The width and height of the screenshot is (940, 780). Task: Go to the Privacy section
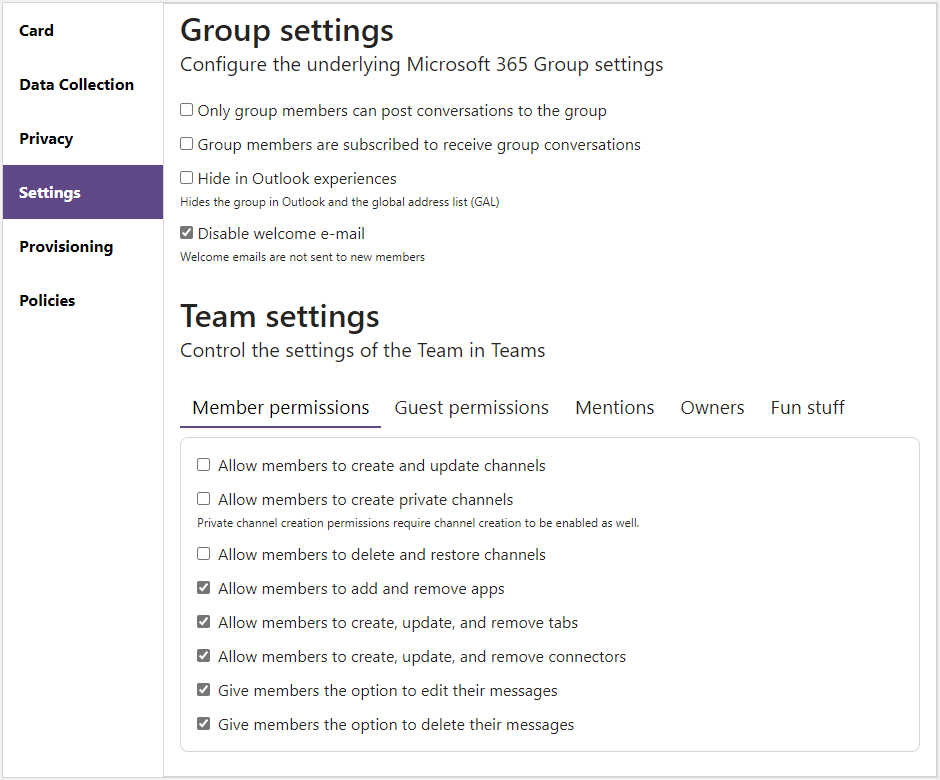[x=44, y=138]
